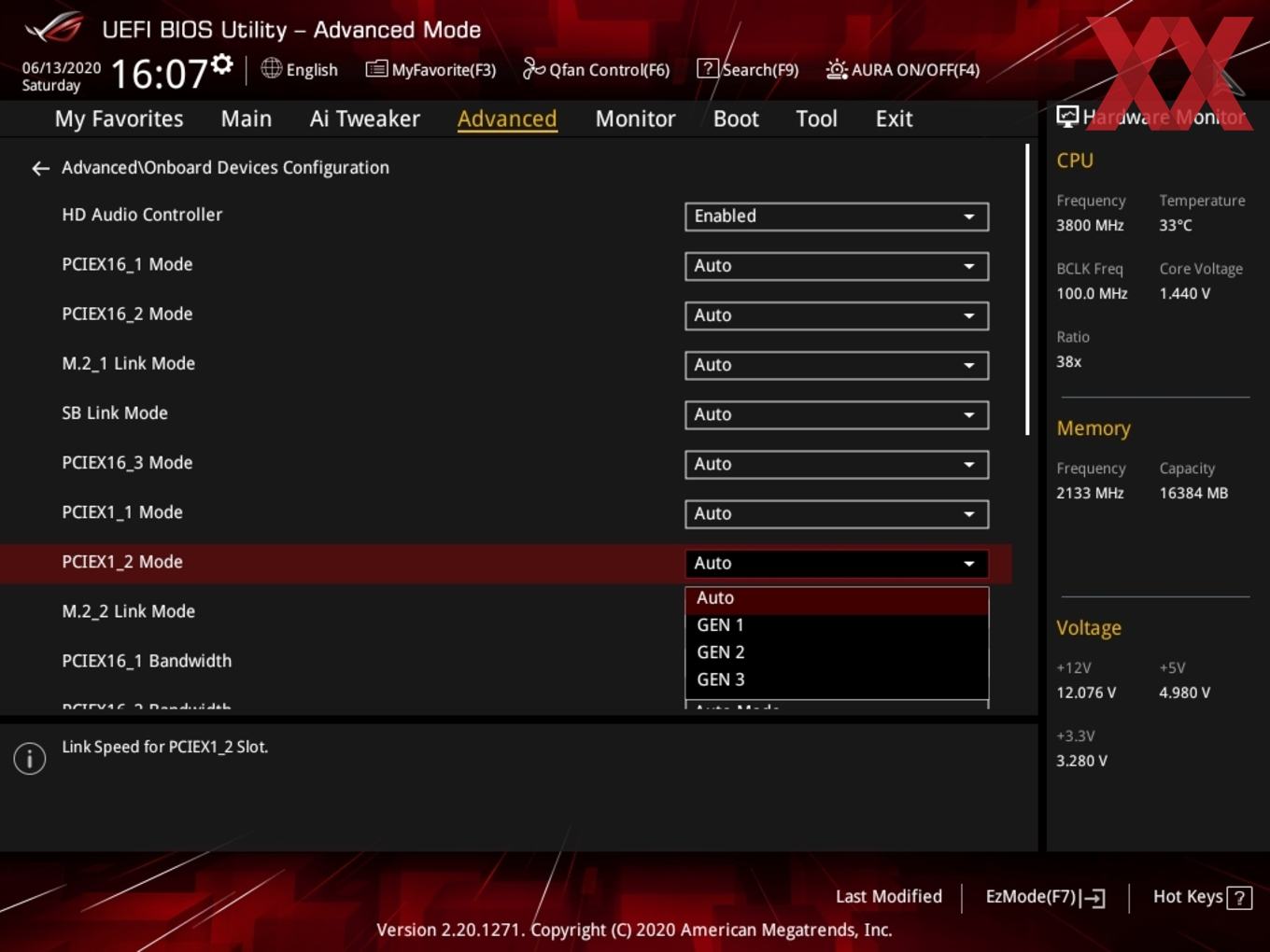This screenshot has width=1270, height=952.
Task: Open Qfan Control(F6) fan icon
Action: tap(533, 69)
